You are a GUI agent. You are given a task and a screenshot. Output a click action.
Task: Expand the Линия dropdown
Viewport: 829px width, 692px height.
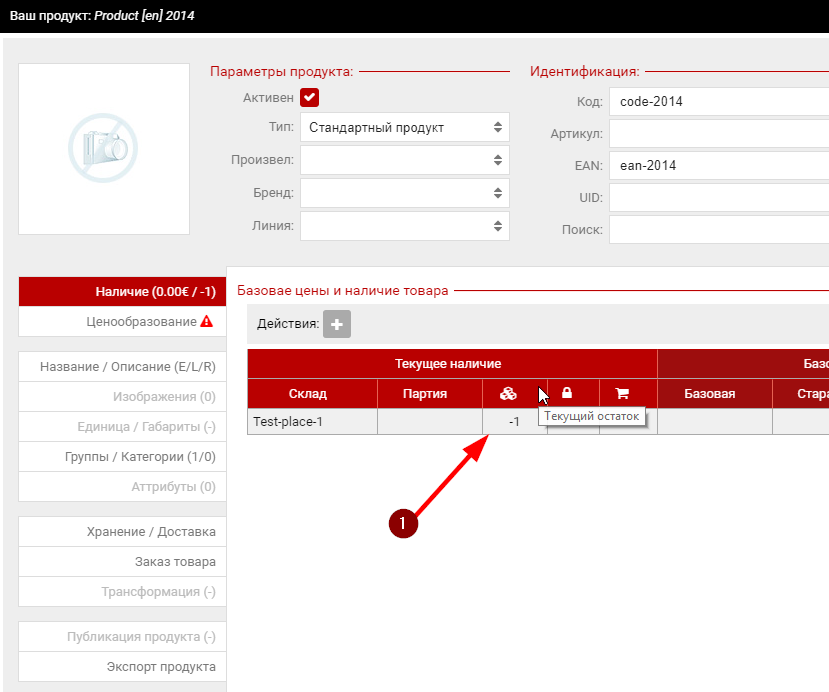tap(404, 226)
